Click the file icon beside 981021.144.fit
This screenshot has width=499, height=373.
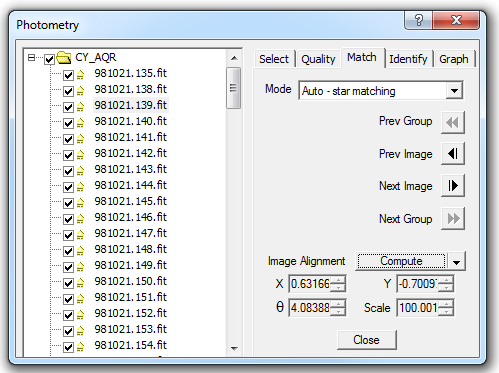tap(80, 187)
